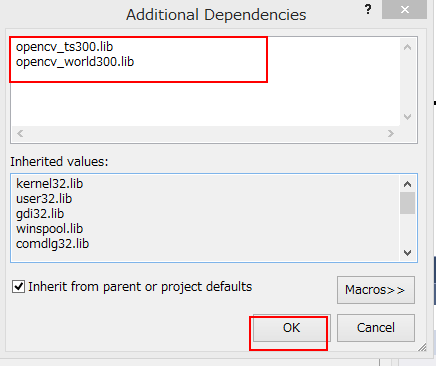Select kernel32.lib in inherited values
The image size is (436, 366).
[50, 184]
